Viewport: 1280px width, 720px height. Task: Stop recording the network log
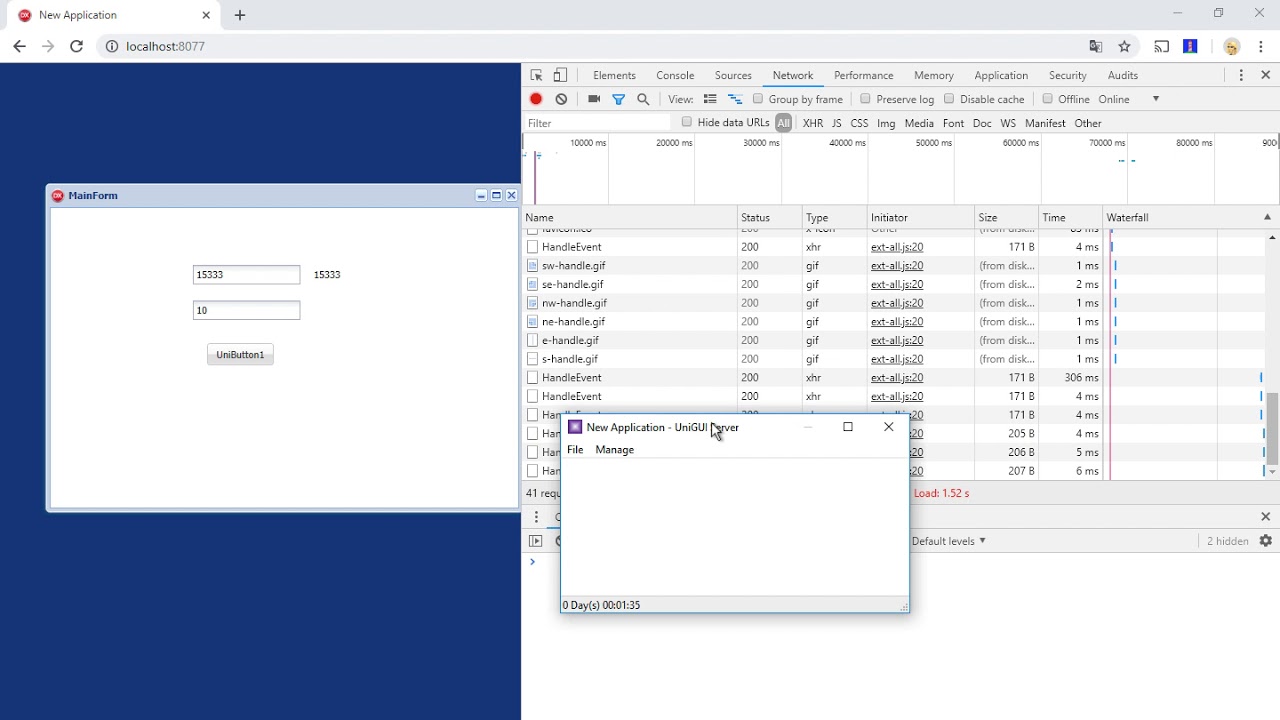536,99
